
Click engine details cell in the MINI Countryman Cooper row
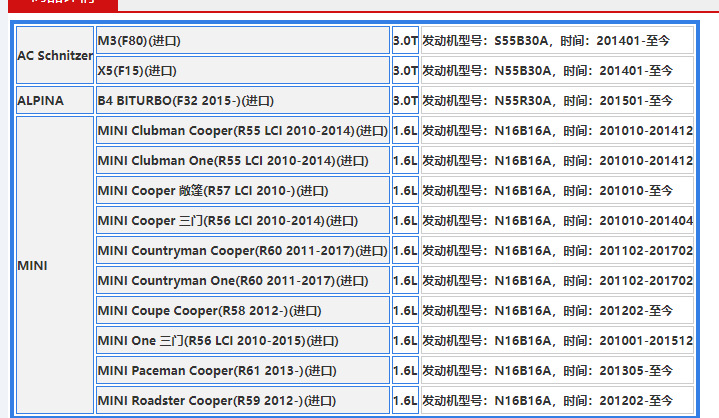pyautogui.click(x=557, y=251)
